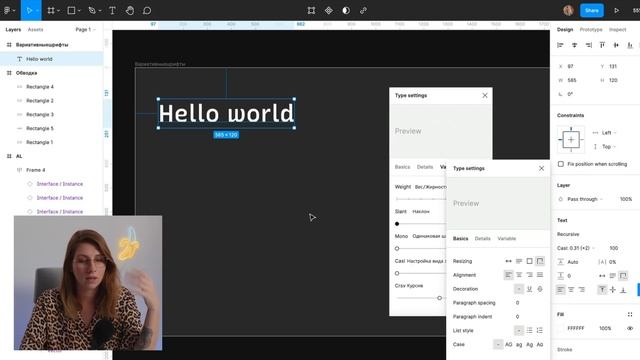
Task: Click the align left icon in Design panel
Action: (x=560, y=45)
